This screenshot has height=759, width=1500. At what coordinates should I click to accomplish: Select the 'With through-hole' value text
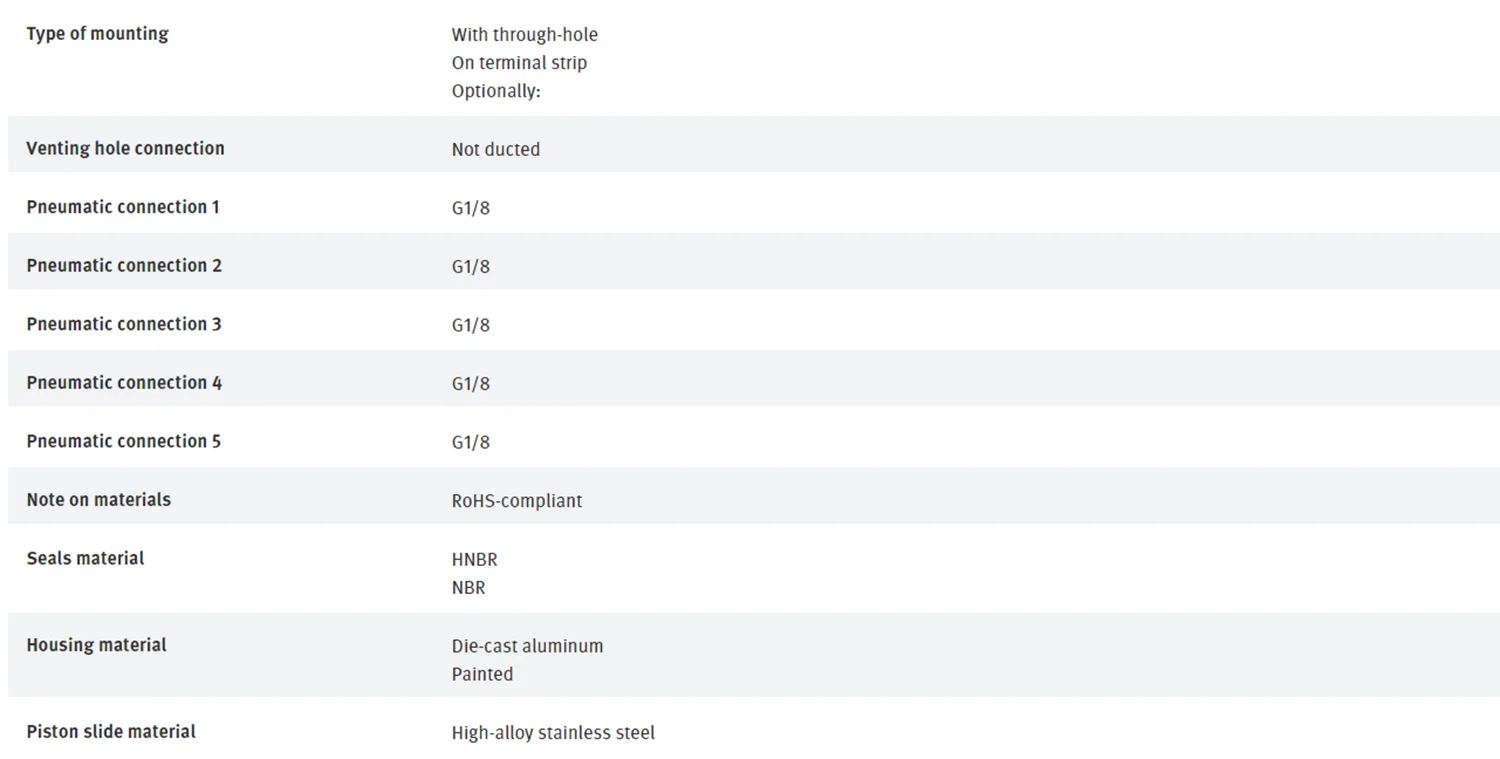(x=525, y=35)
